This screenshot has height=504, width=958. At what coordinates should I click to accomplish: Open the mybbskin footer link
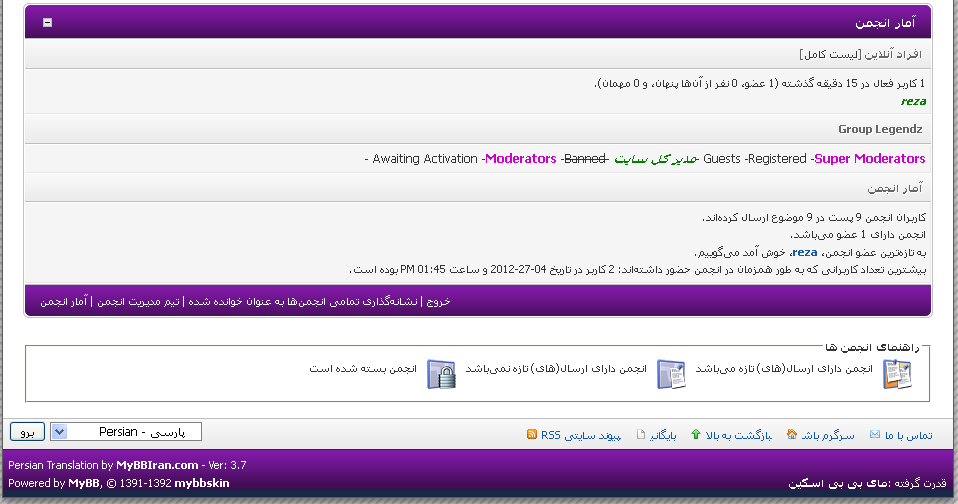(202, 483)
